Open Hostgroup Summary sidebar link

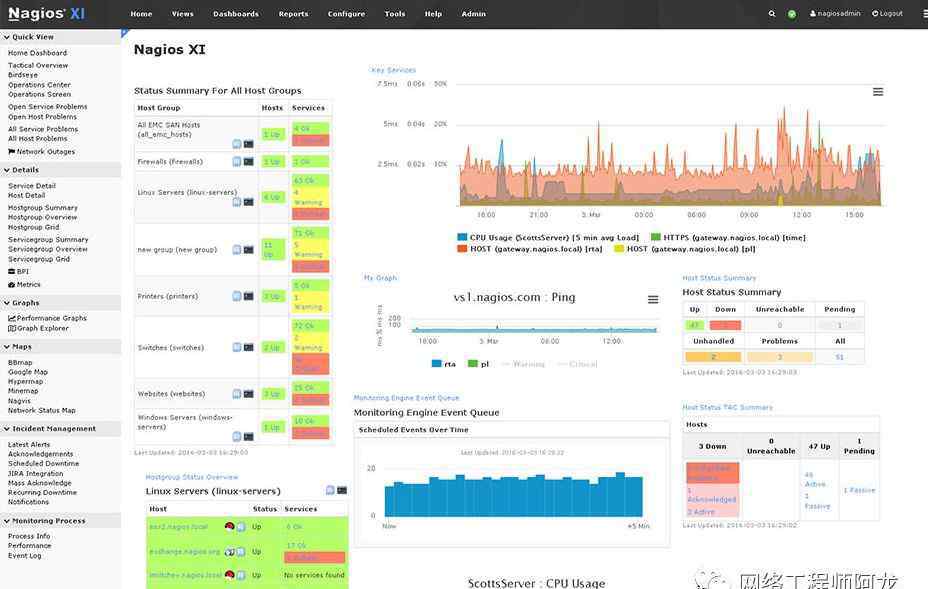[43, 208]
